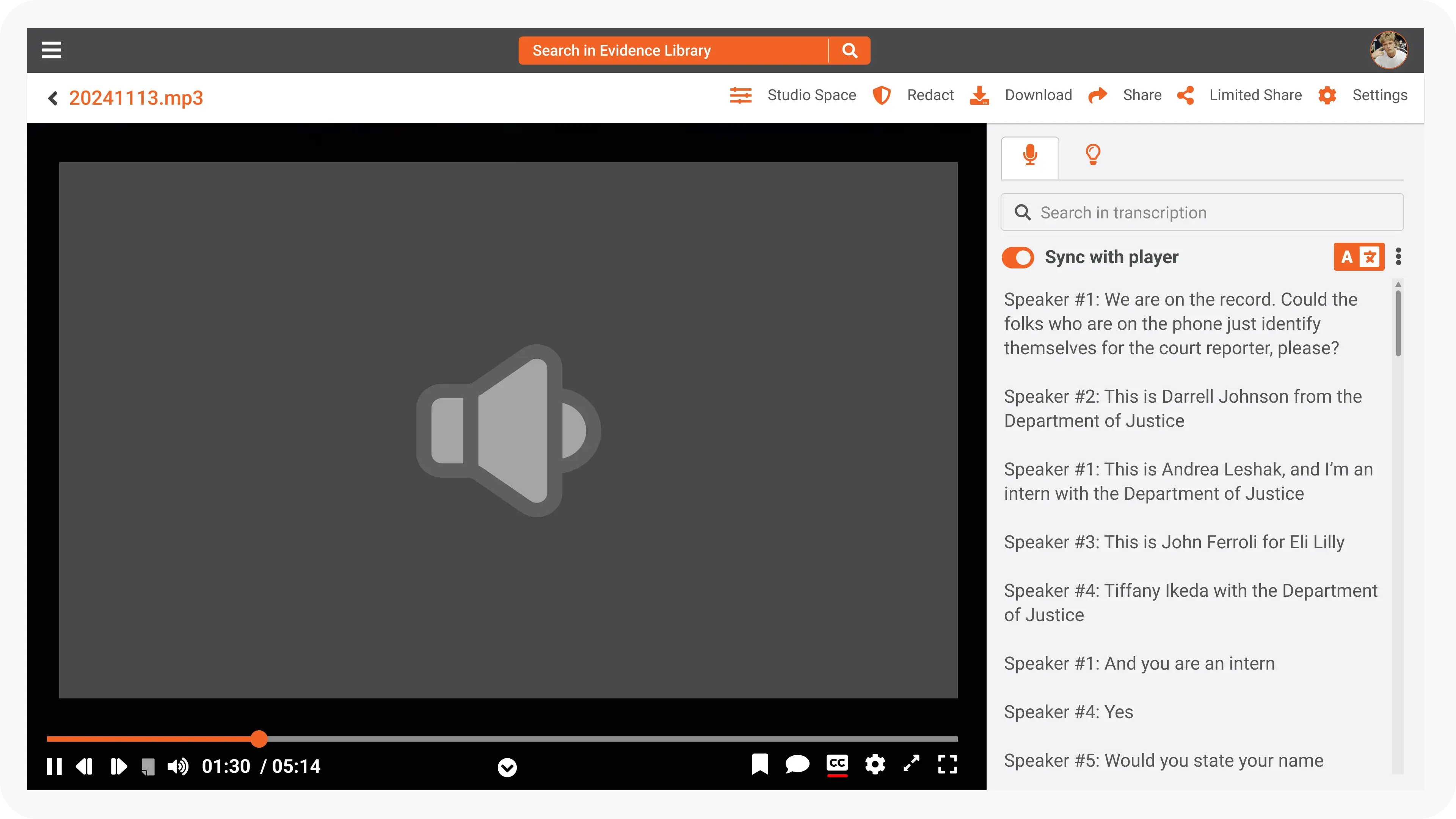Click the Share arrow icon
Viewport: 1456px width, 819px height.
1098,95
